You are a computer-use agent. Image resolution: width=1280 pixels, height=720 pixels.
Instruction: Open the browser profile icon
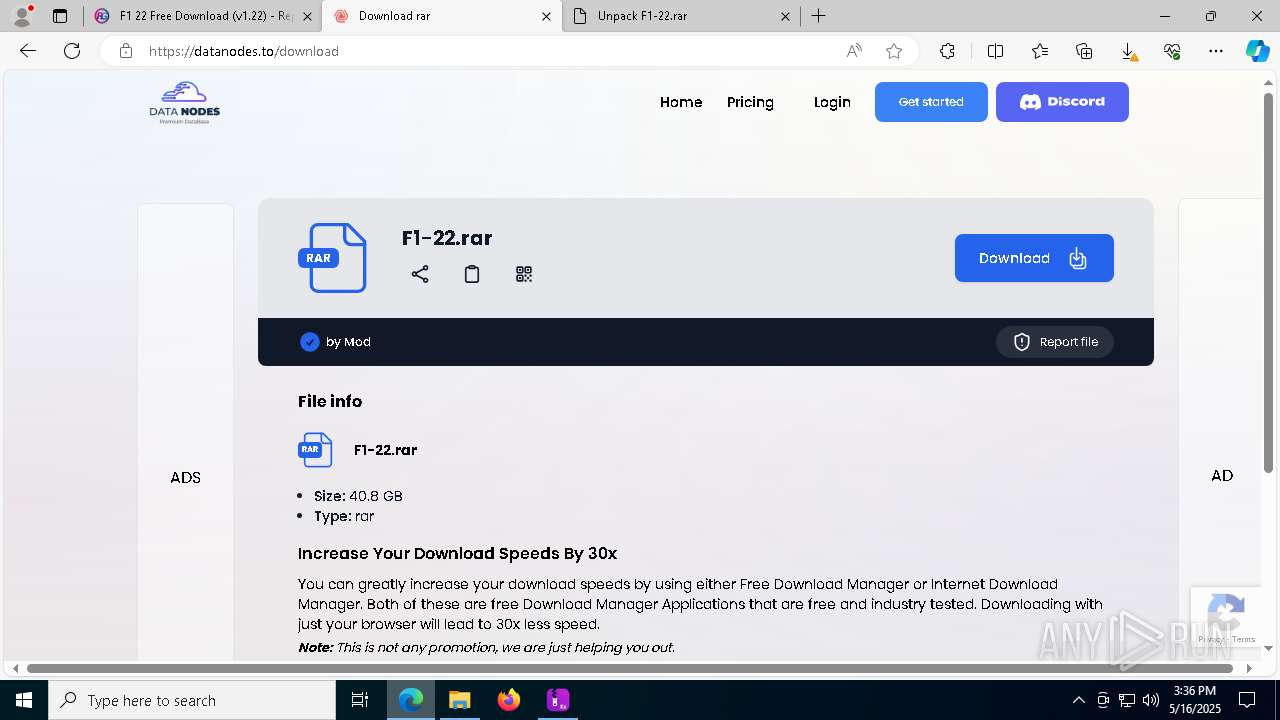click(x=22, y=16)
